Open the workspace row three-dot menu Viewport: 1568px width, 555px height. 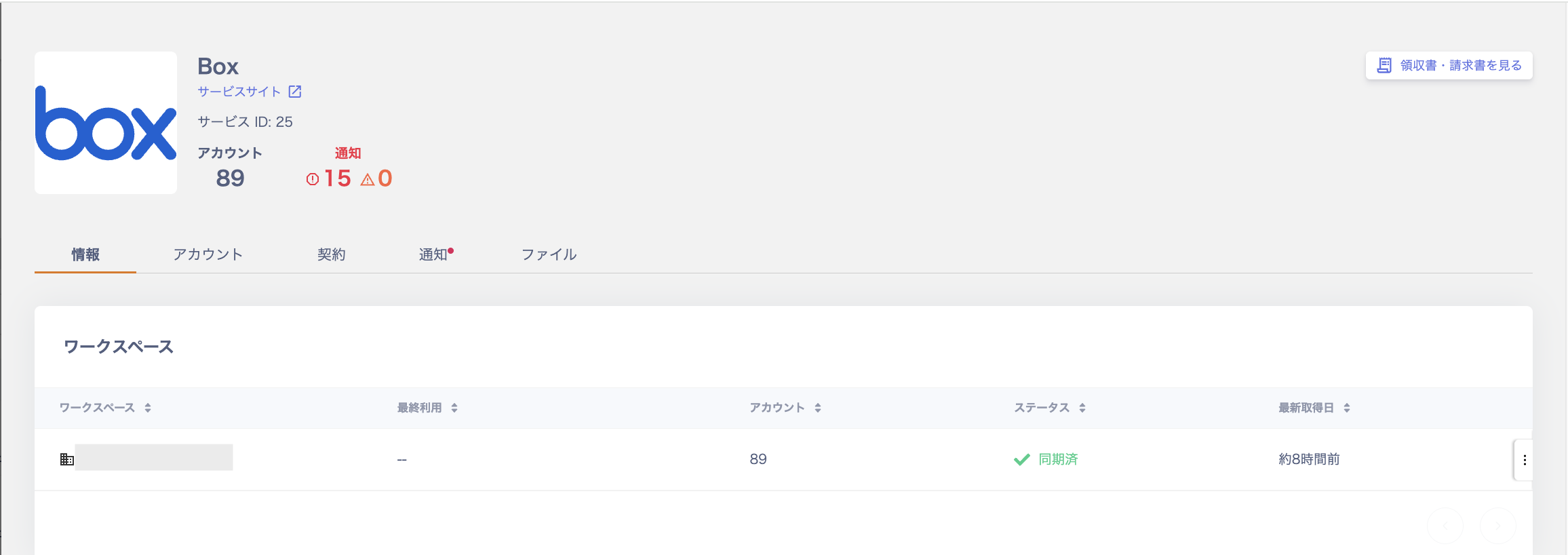coord(1525,460)
